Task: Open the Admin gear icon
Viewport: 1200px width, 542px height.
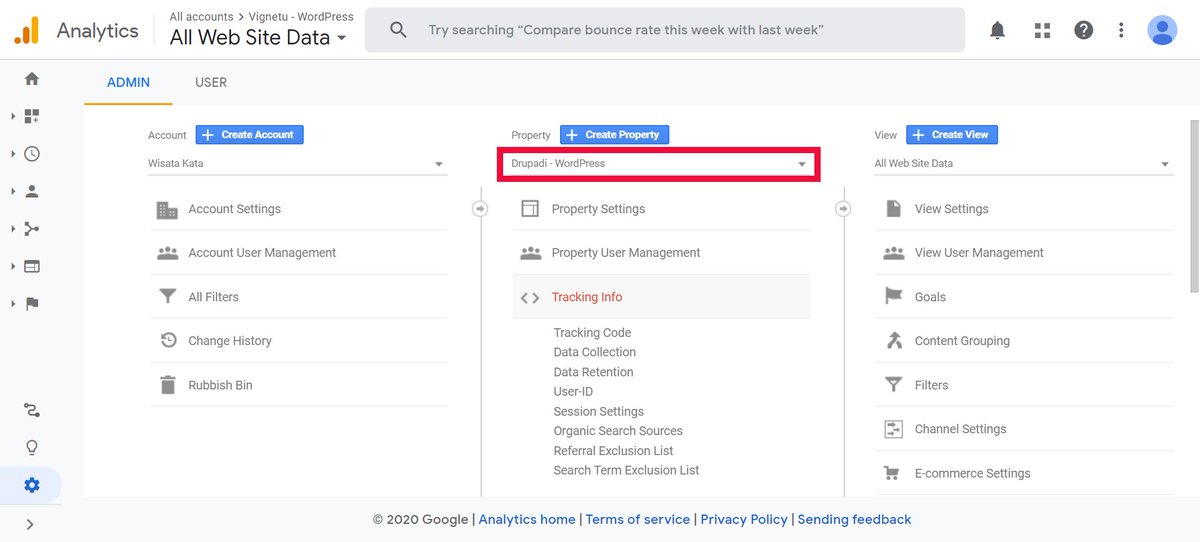Action: (x=32, y=485)
